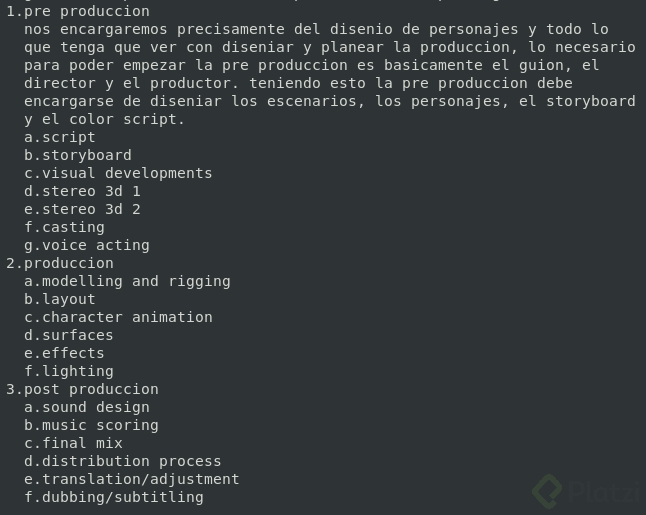Screen dimensions: 646x515
Task: Click the Platzi logo watermark
Action: (586, 489)
